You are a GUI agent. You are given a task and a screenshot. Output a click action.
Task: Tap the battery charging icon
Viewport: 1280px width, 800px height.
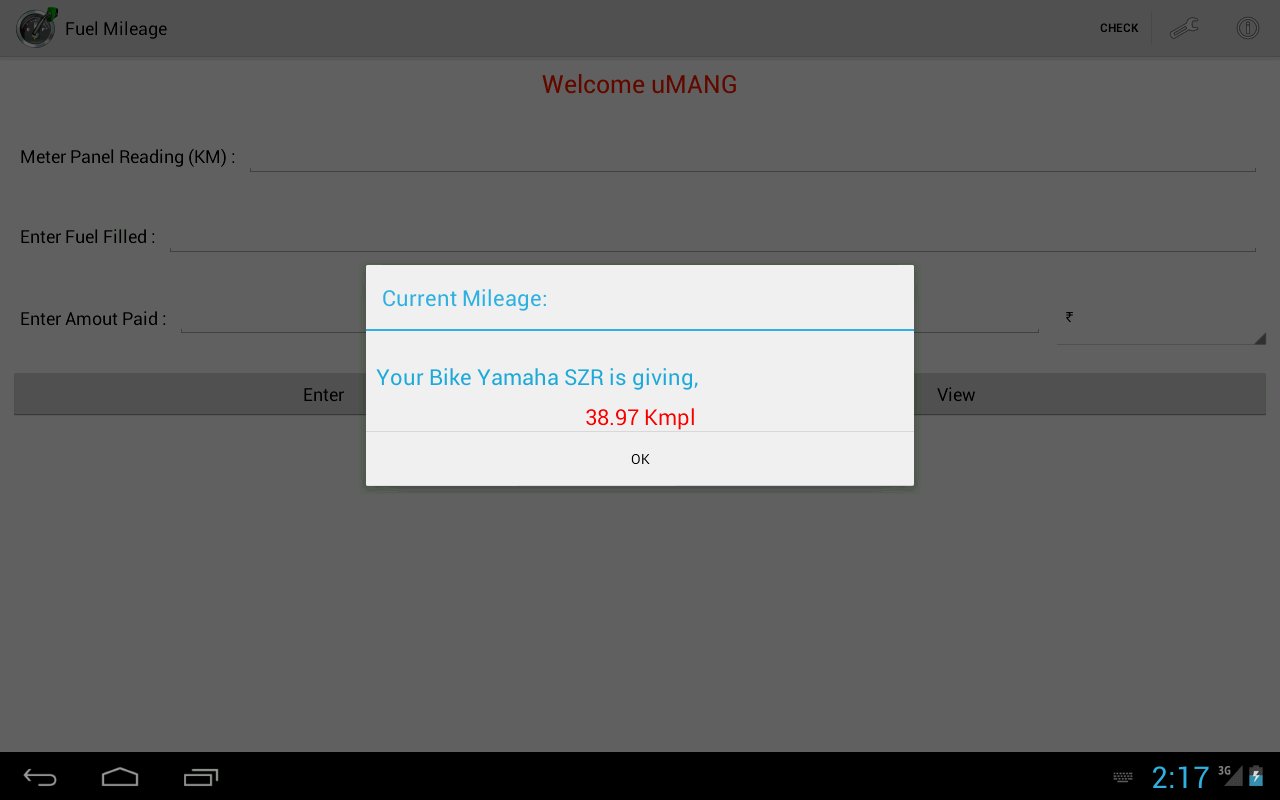click(1256, 775)
